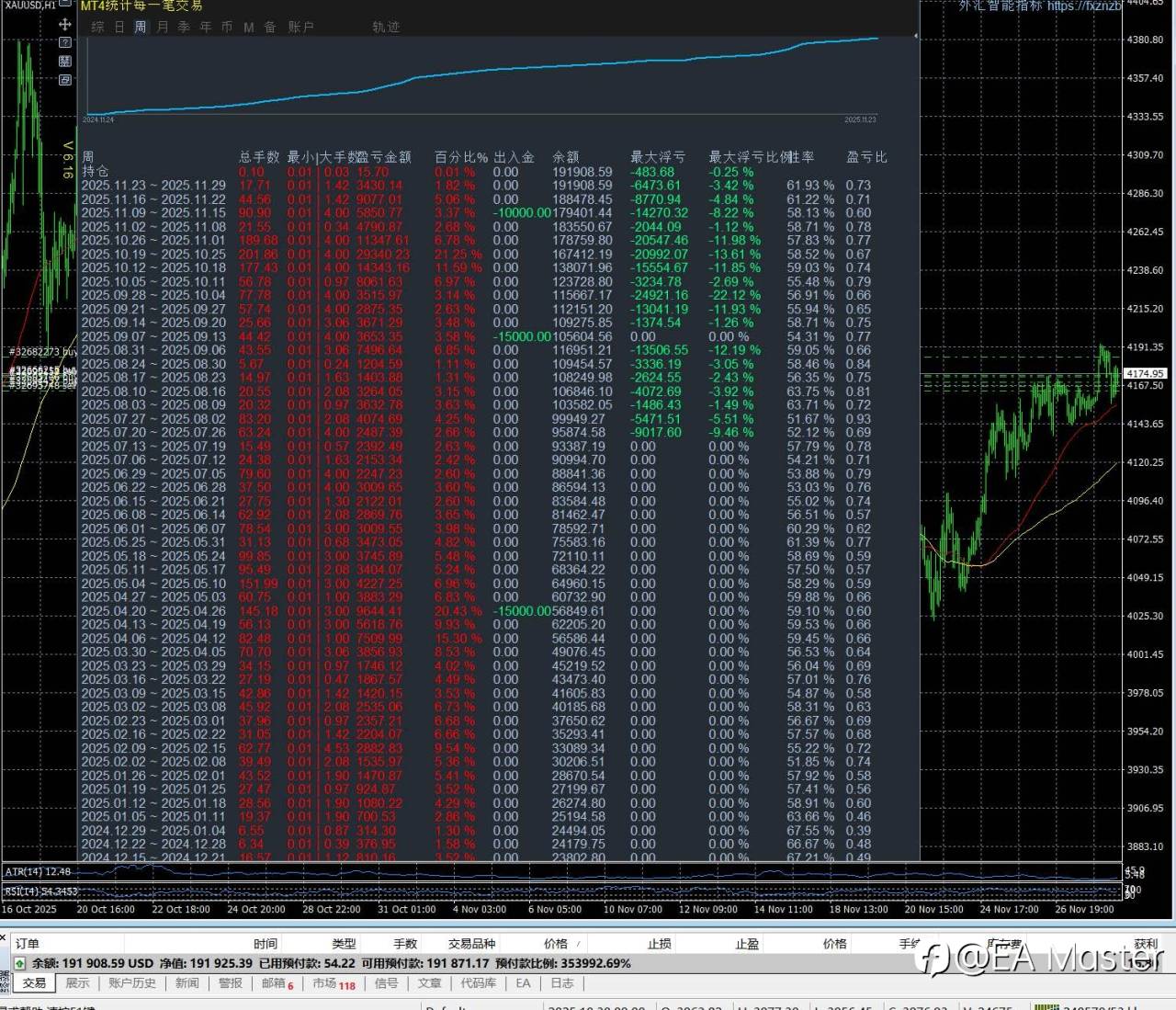This screenshot has height=1010, width=1176.
Task: Click the 29340.23 profit amount value
Action: (383, 254)
